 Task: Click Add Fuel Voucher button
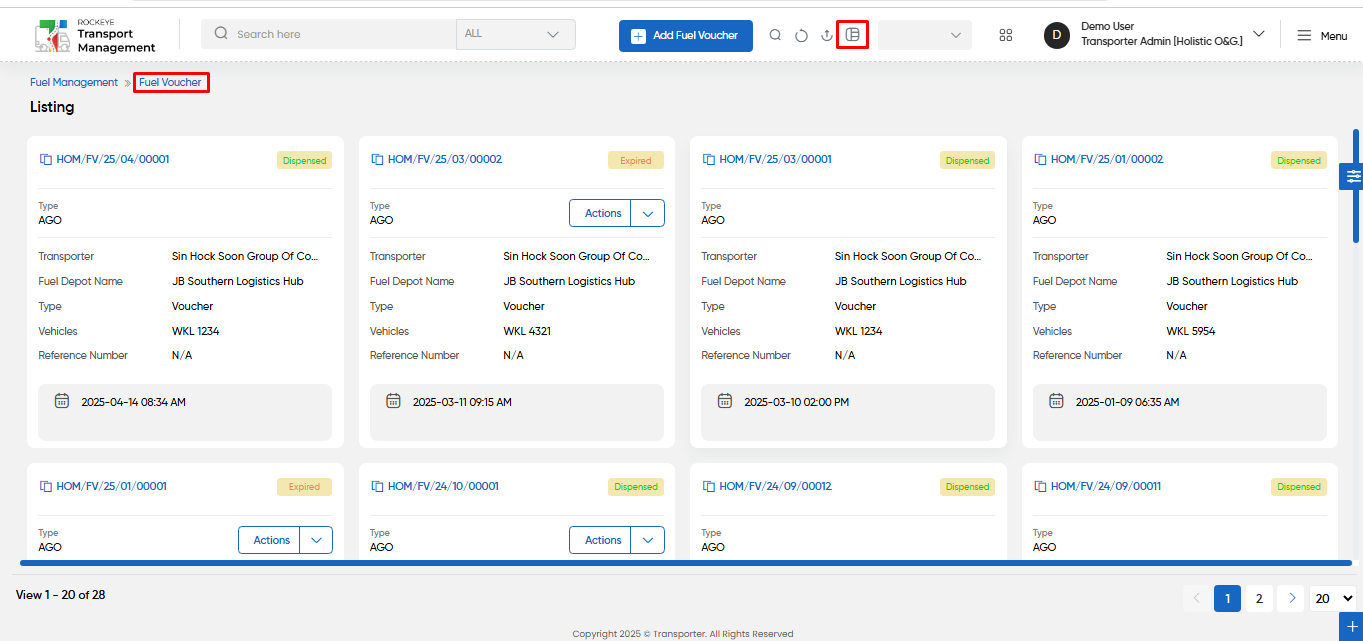pyautogui.click(x=686, y=35)
